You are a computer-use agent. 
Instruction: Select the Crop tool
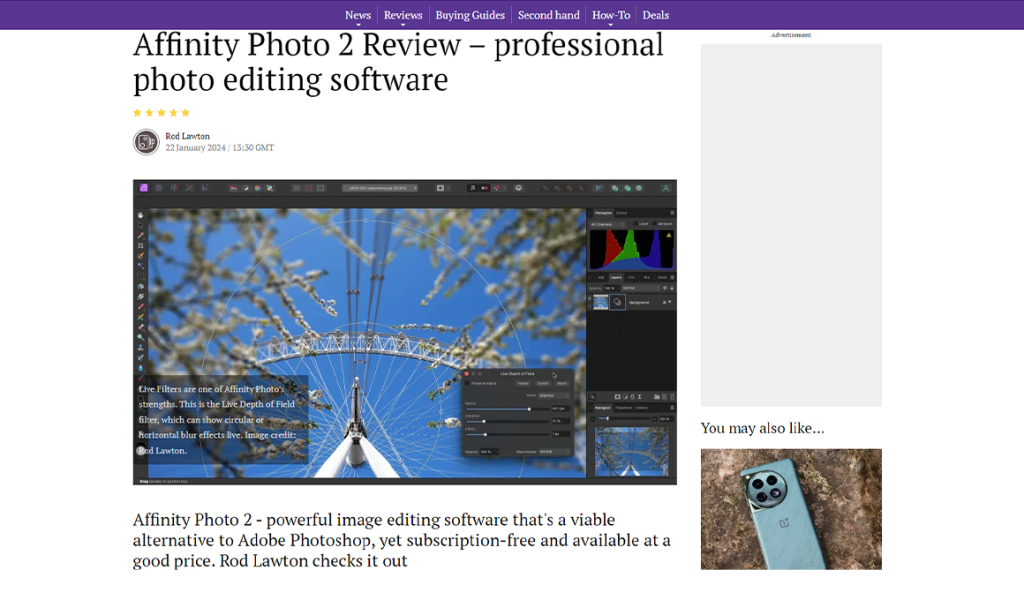tap(140, 246)
